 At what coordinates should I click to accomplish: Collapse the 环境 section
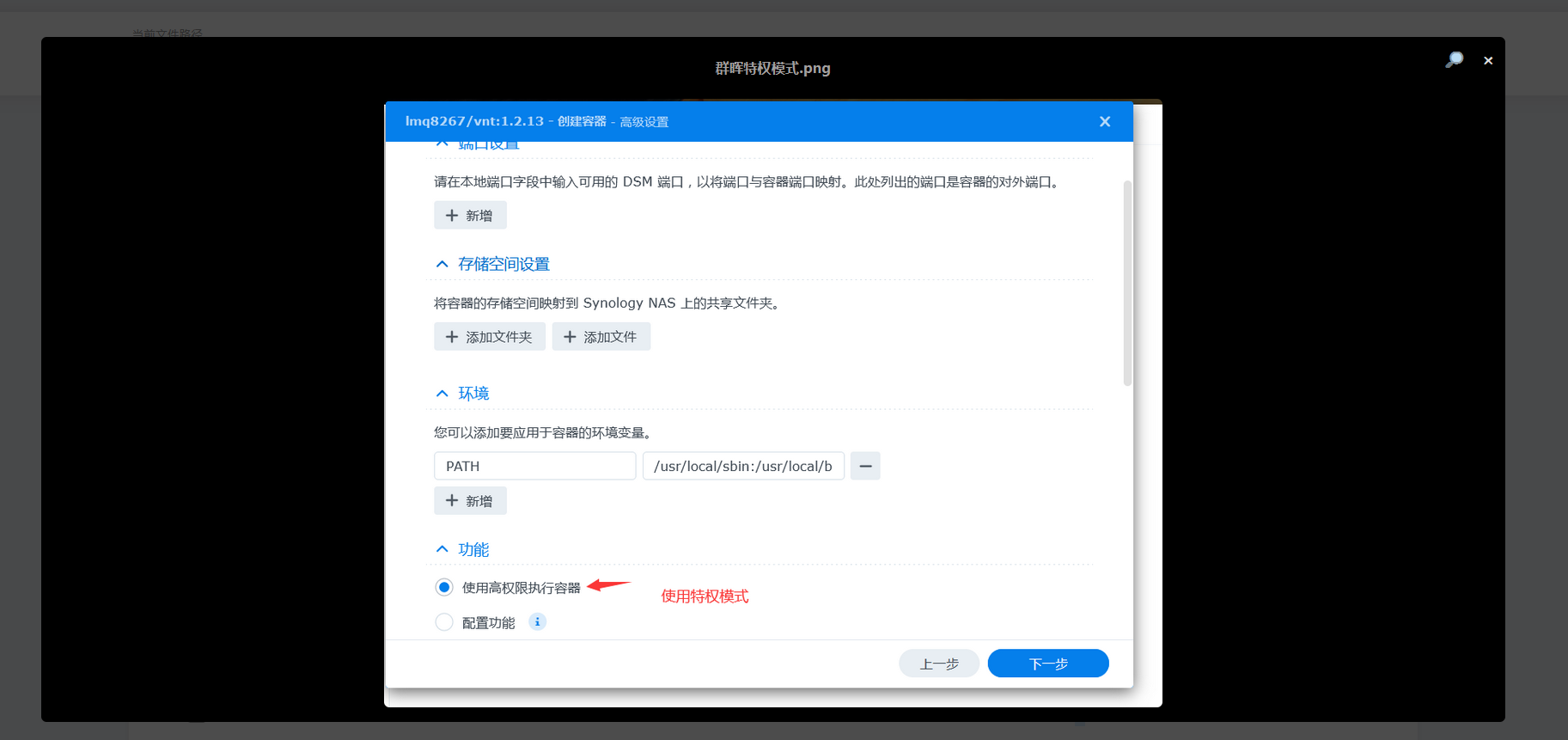tap(442, 394)
